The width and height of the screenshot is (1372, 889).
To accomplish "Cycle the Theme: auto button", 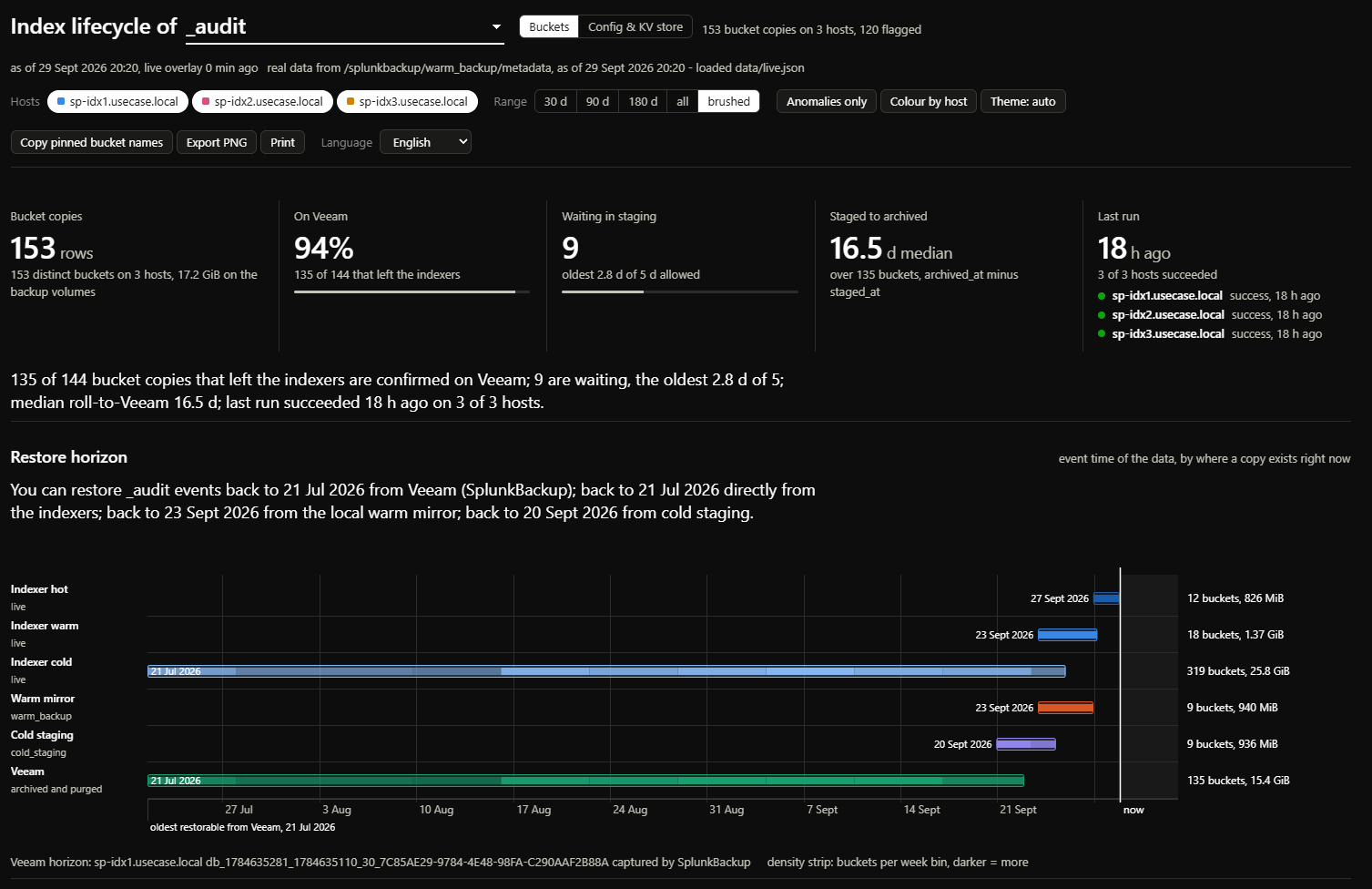I will point(1023,101).
